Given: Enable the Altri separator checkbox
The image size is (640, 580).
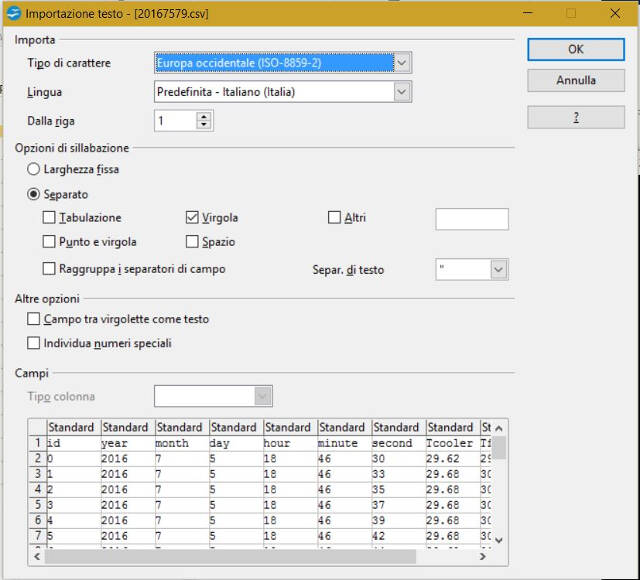Looking at the screenshot, I should point(334,217).
